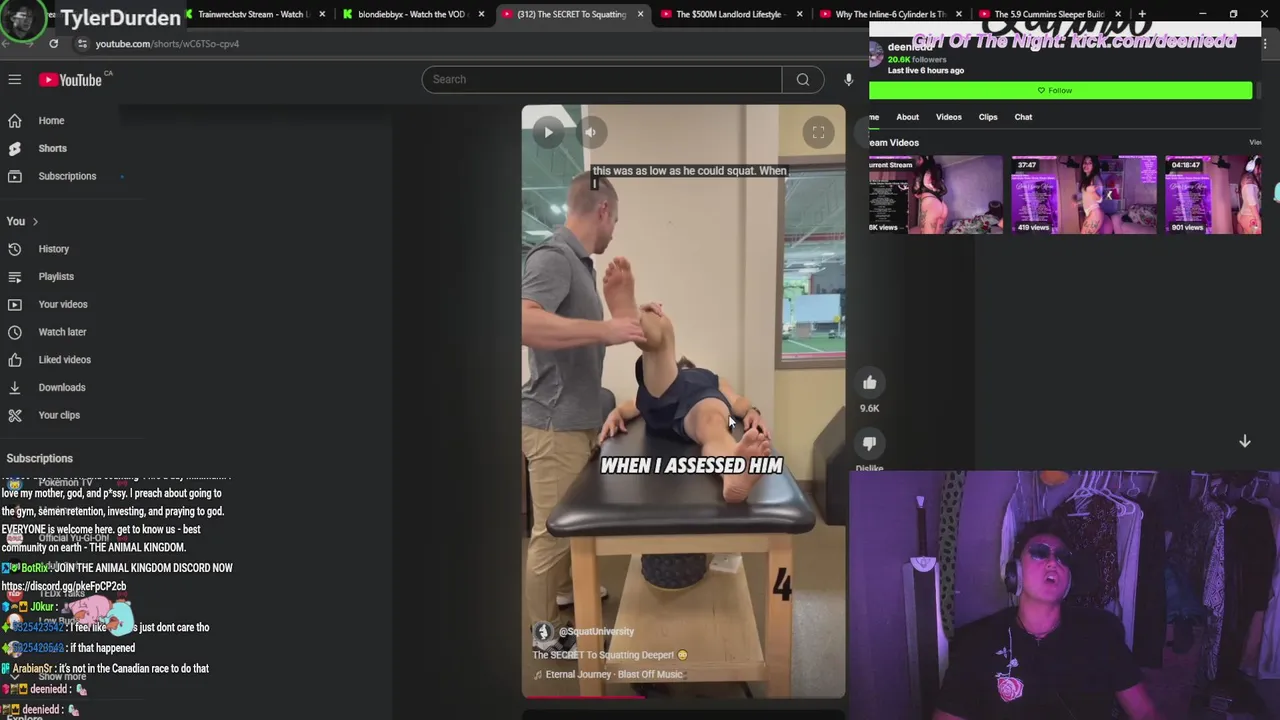Reload the browser page
The height and width of the screenshot is (720, 1280).
[53, 44]
